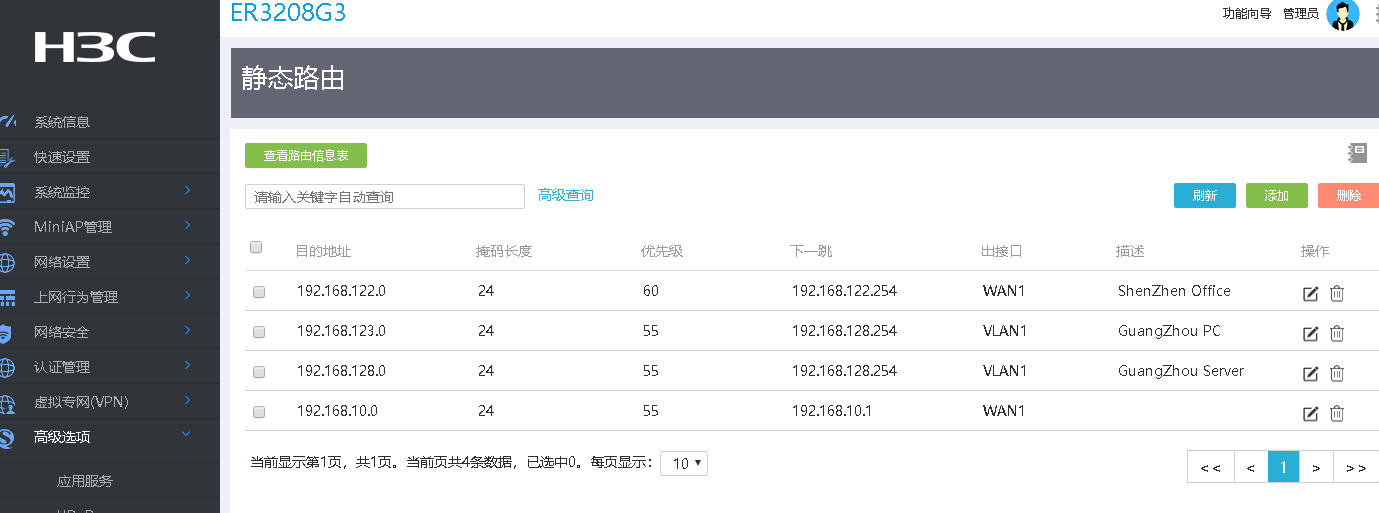
Task: Click trash icon for ShenZhen Office route
Action: pyautogui.click(x=1337, y=294)
